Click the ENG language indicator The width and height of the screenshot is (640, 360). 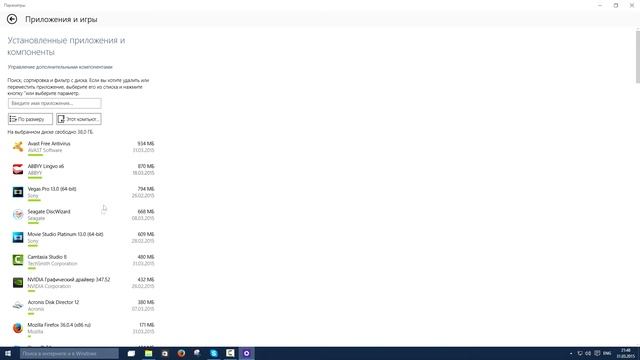pos(607,353)
